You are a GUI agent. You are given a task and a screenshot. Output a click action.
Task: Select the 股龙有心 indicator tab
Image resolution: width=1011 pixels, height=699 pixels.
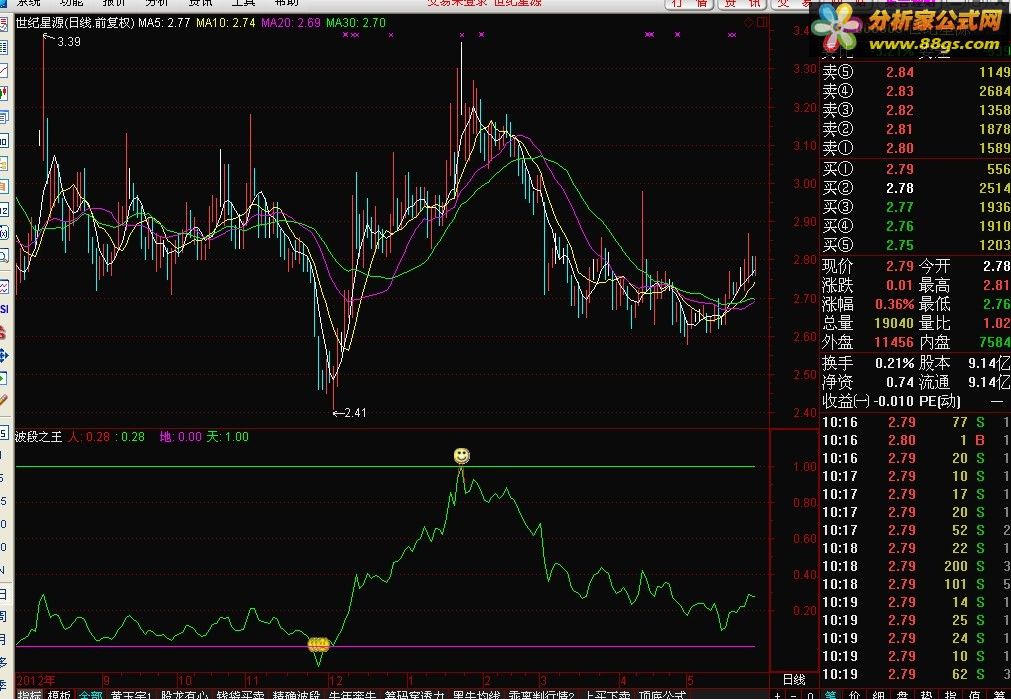[x=184, y=695]
